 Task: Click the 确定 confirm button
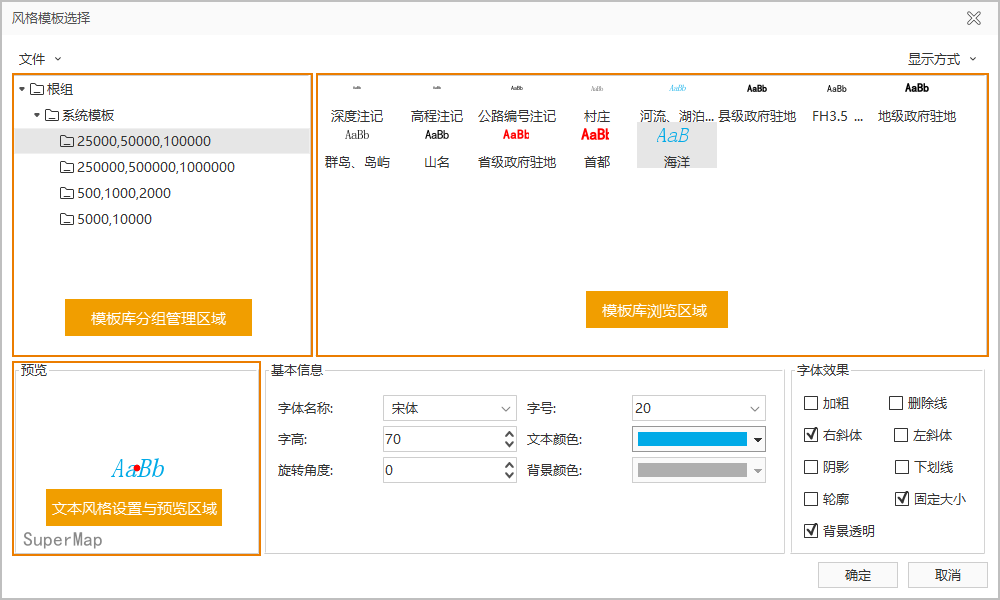click(x=857, y=575)
